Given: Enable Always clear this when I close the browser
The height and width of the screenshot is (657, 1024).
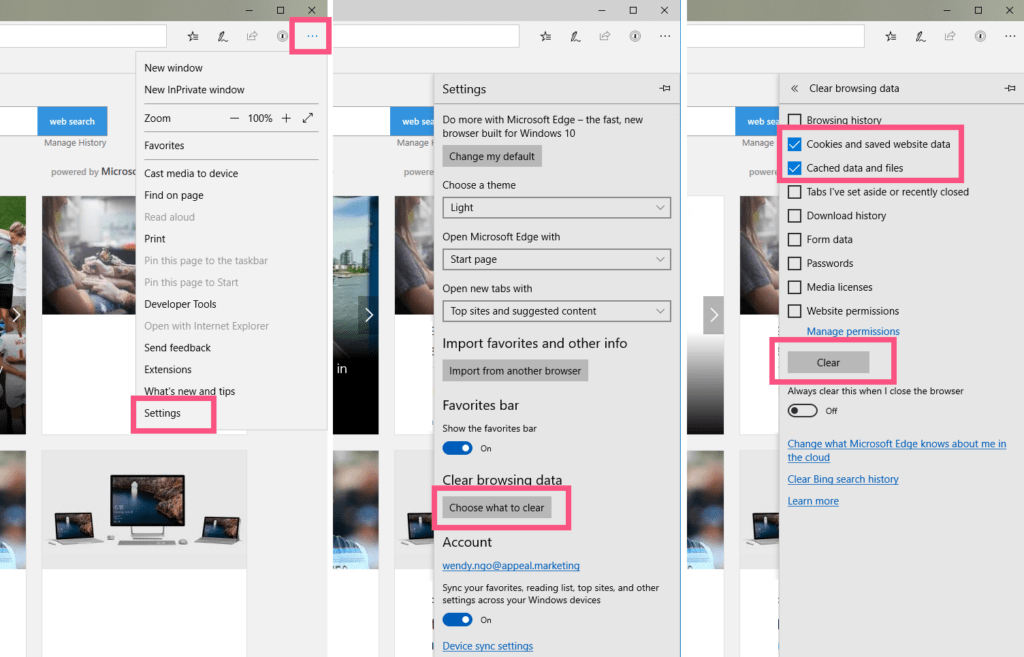Looking at the screenshot, I should coord(802,410).
